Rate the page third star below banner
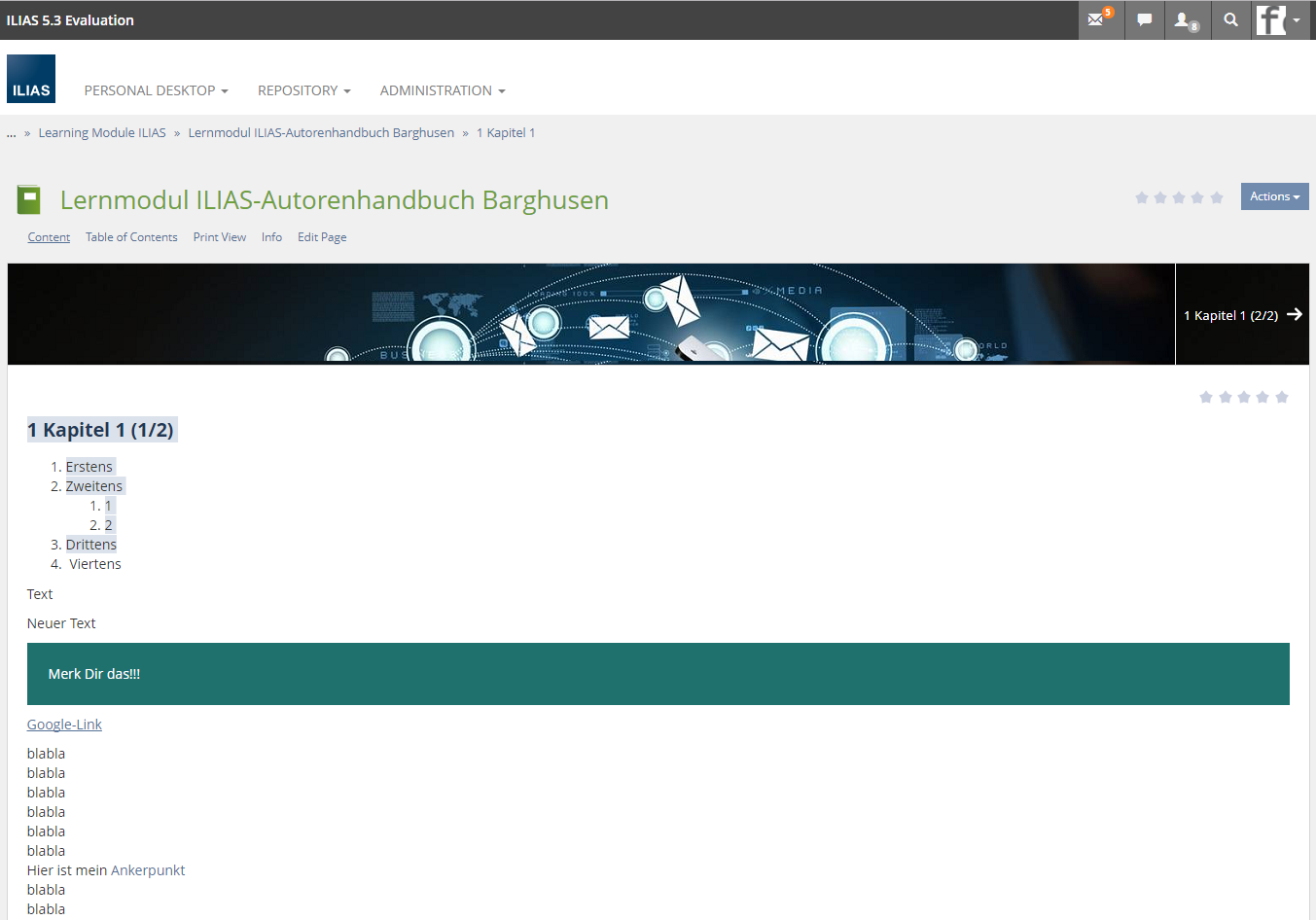 (x=1244, y=397)
